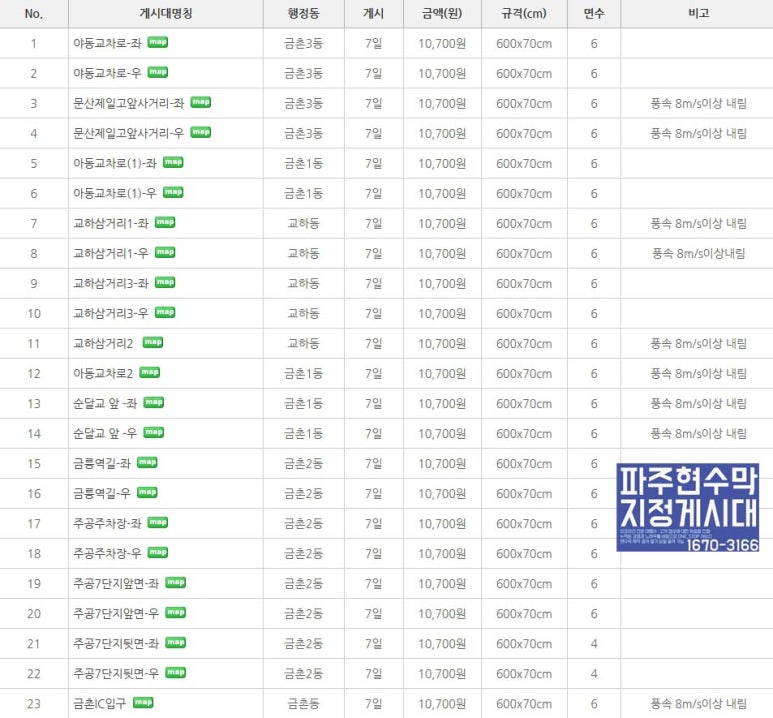View map of 교하삼거리3-좌

165,283
